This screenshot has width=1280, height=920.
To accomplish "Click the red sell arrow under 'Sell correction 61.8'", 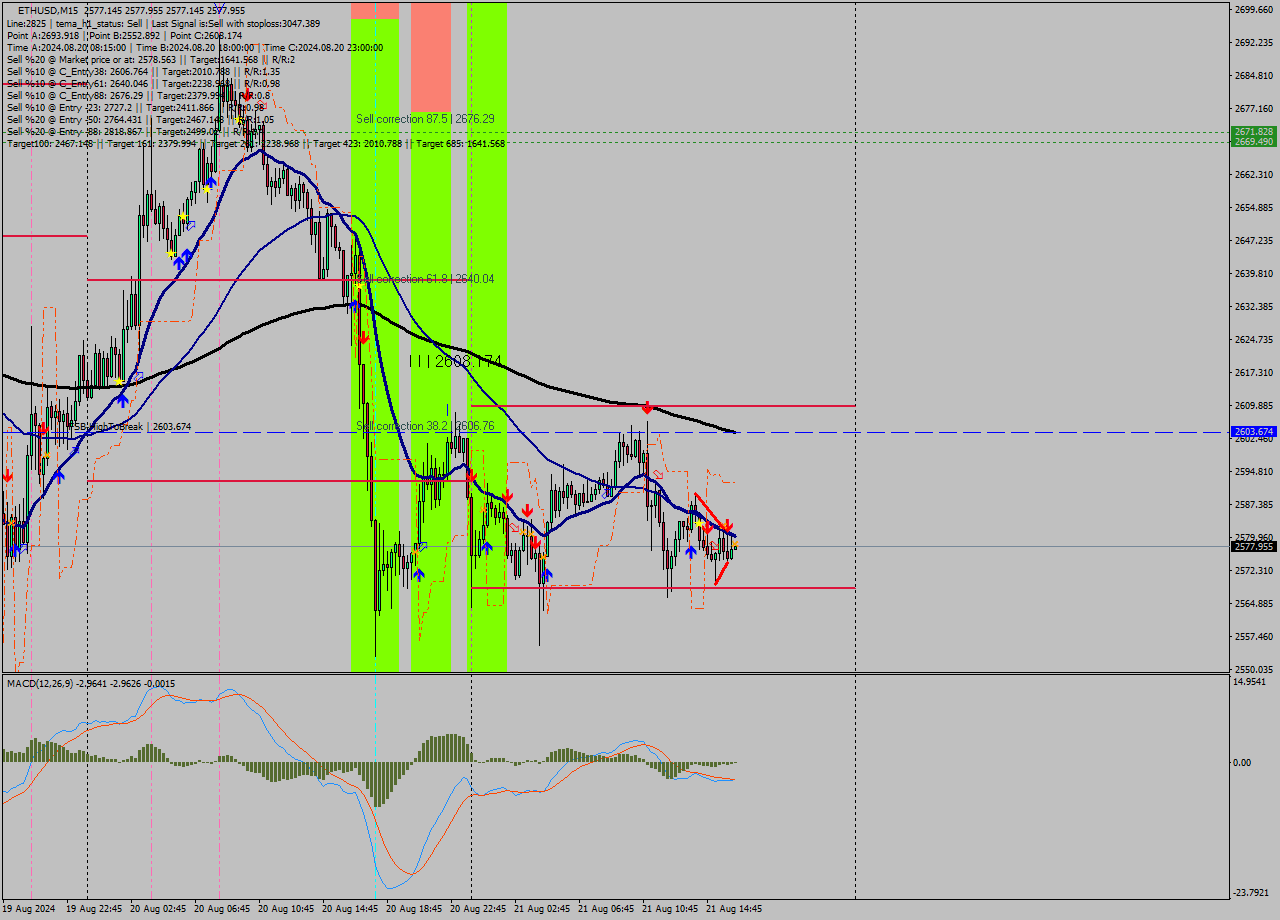I will click(362, 337).
